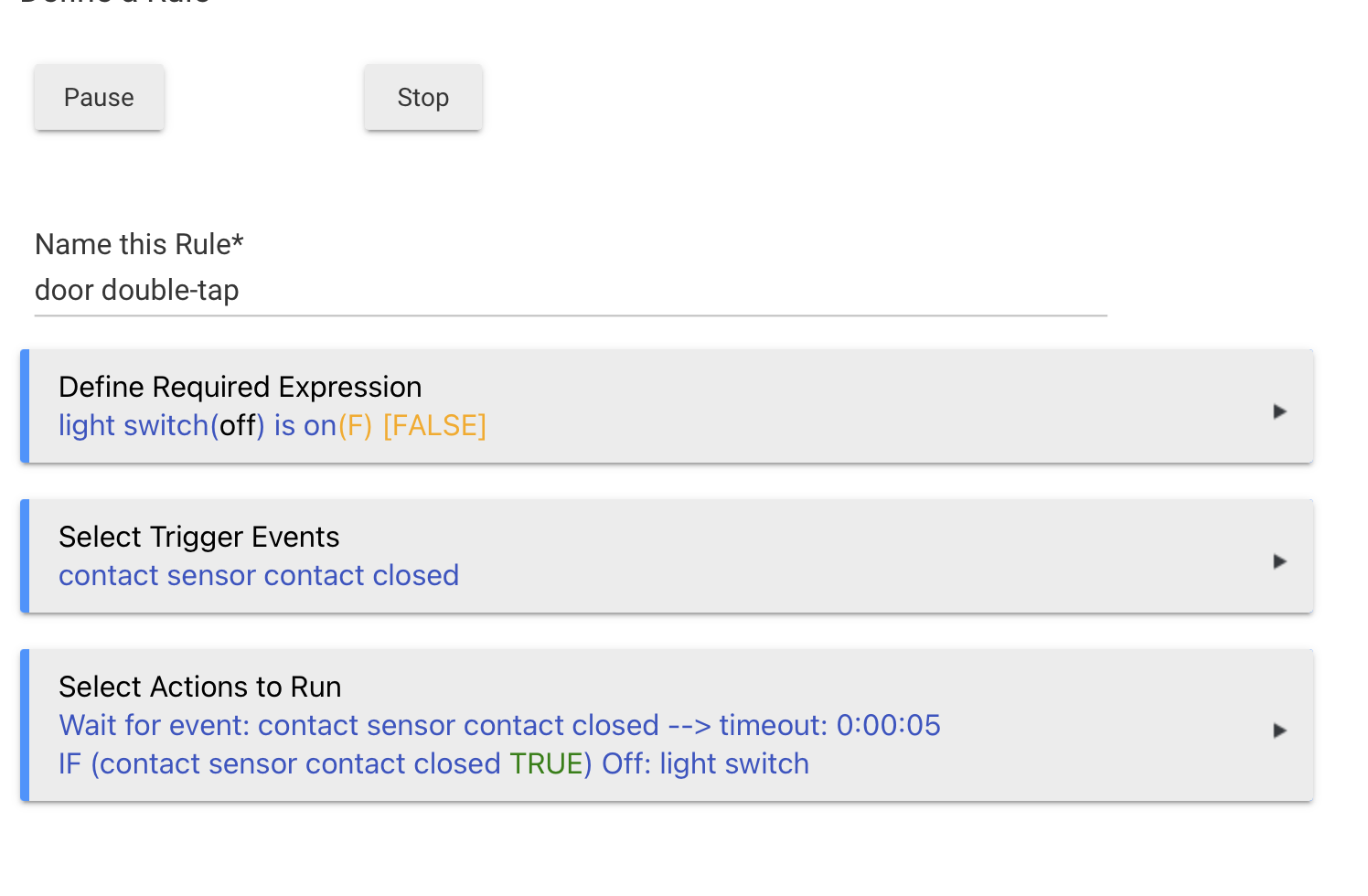Click the 'Name this Rule*' label
This screenshot has height=896, width=1368.
[x=139, y=244]
